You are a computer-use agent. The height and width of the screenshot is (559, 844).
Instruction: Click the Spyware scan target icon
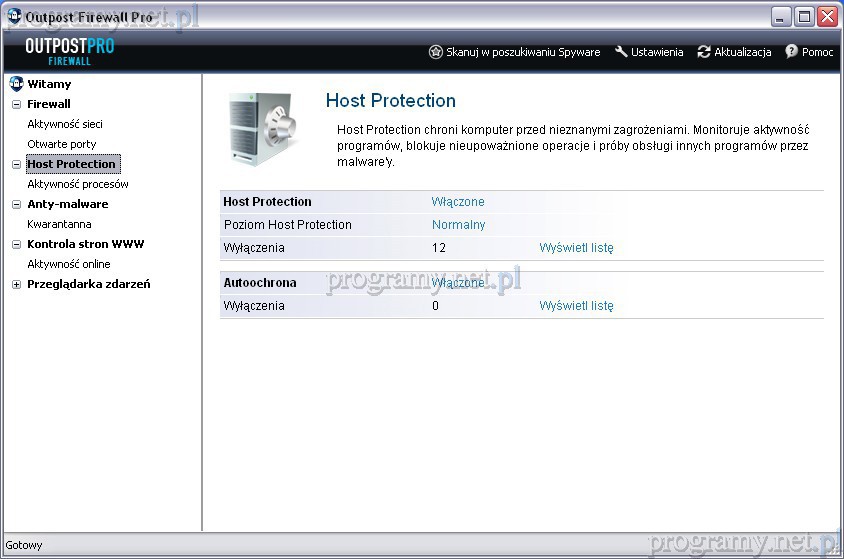(x=435, y=52)
